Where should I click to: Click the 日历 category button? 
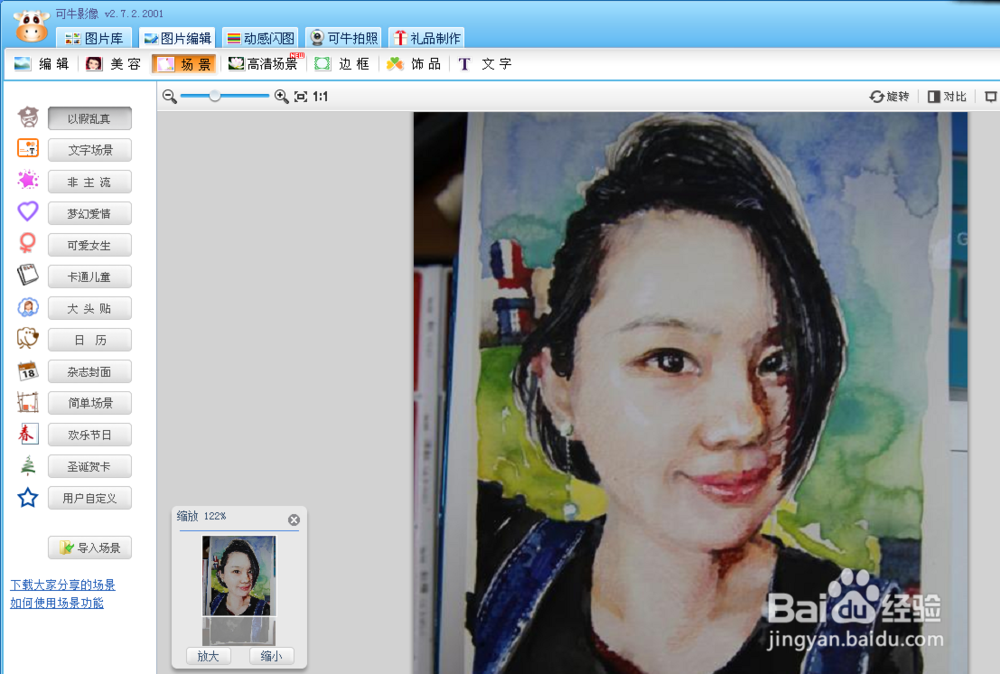pos(90,340)
